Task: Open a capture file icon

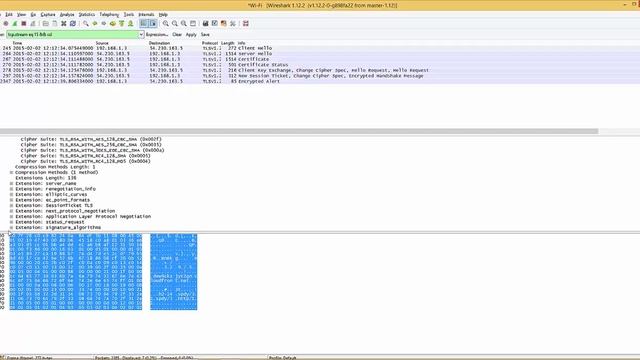Action: pyautogui.click(x=46, y=24)
